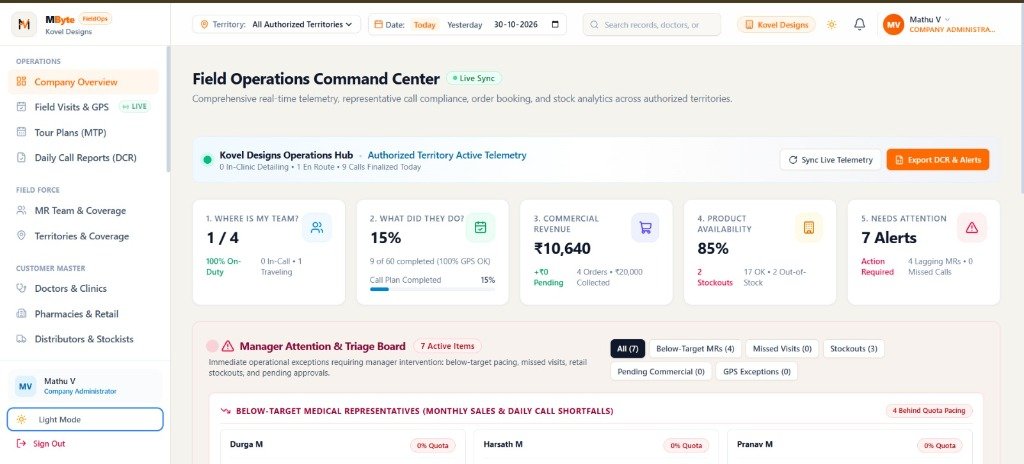1024x464 pixels.
Task: Click the ₹10,640 revenue value
Action: [562, 248]
